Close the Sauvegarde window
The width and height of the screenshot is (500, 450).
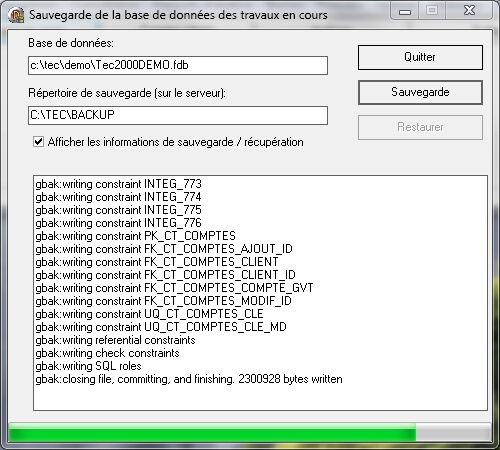pos(469,11)
